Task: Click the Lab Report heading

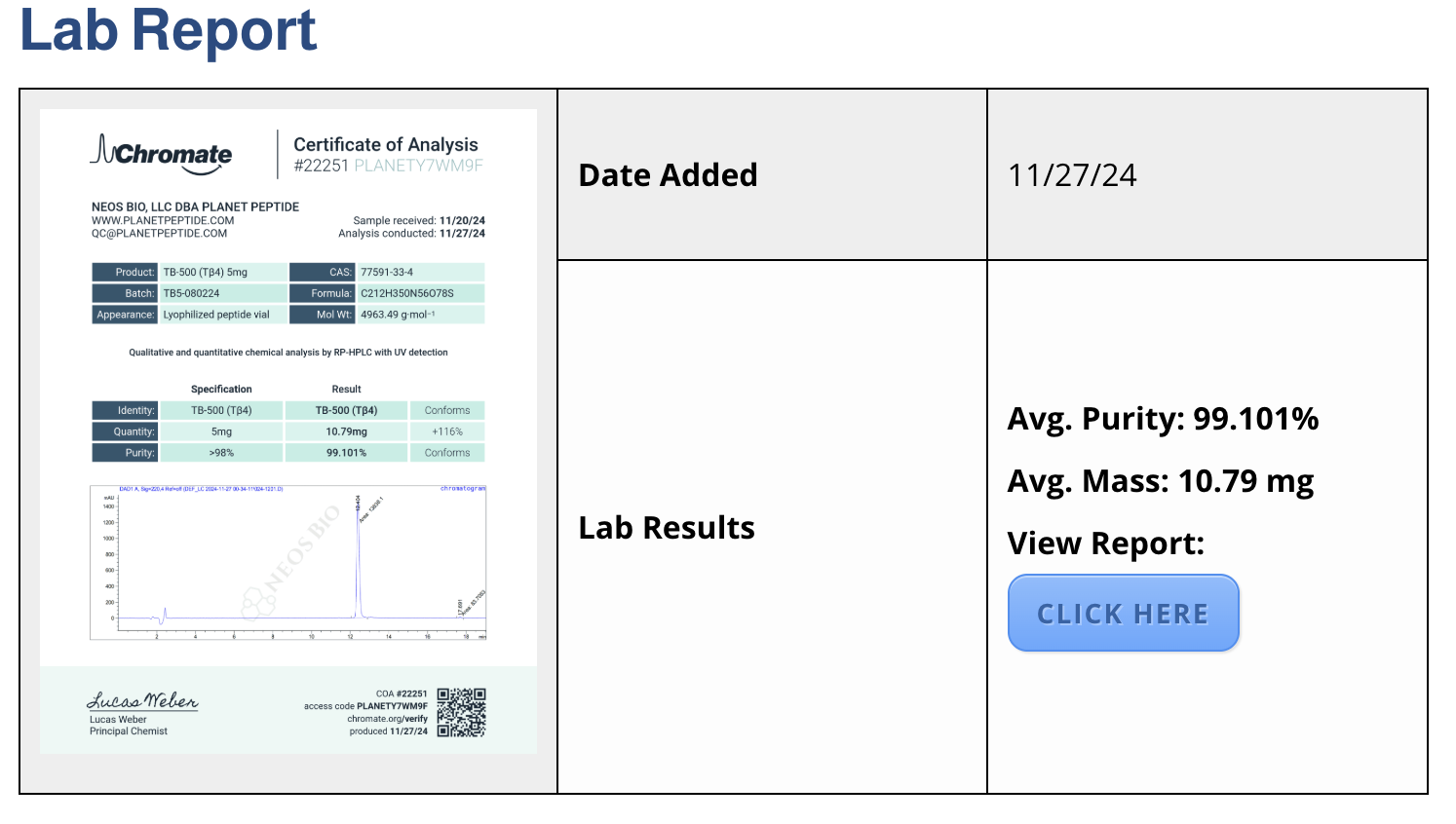Action: click(169, 29)
